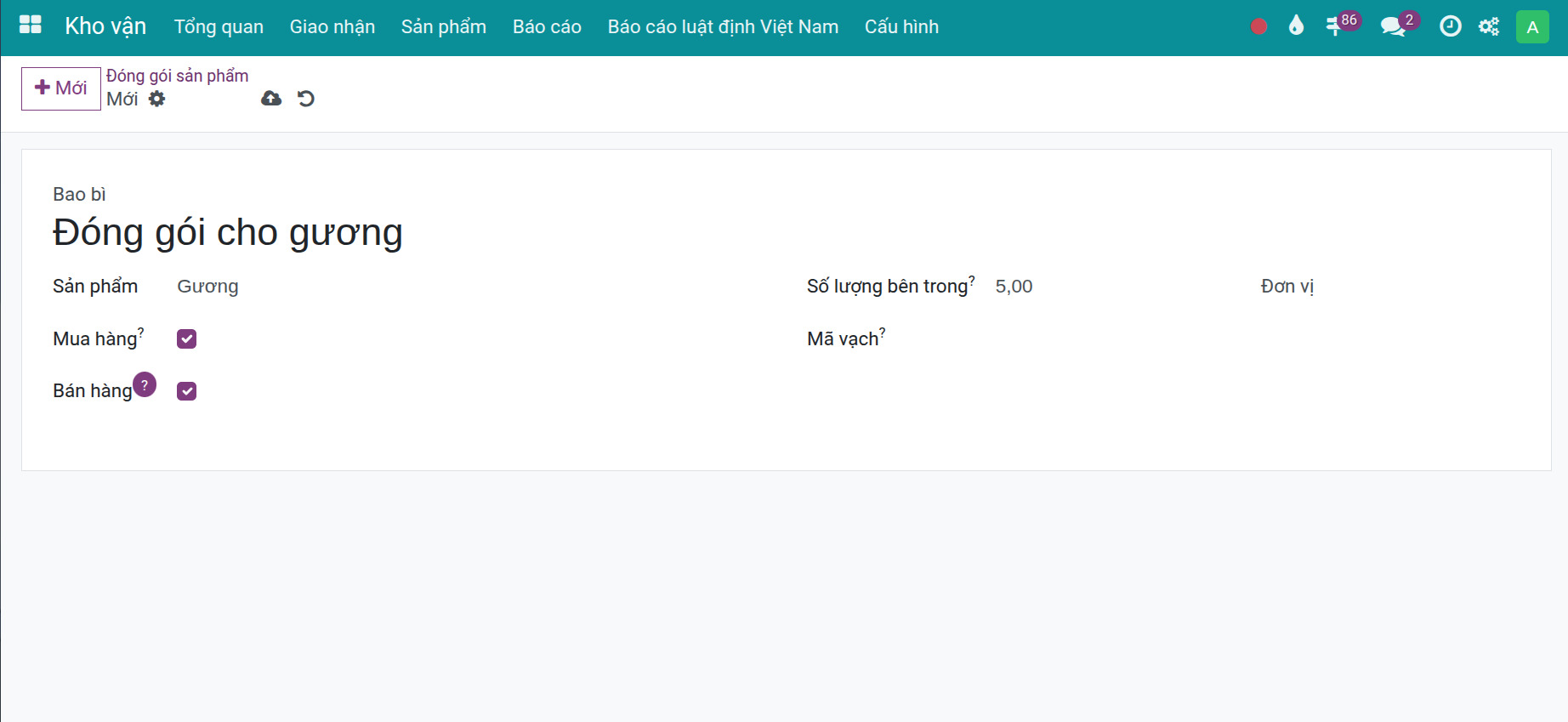Image resolution: width=1568 pixels, height=722 pixels.
Task: Expand the Cấu hình menu
Action: 901,27
